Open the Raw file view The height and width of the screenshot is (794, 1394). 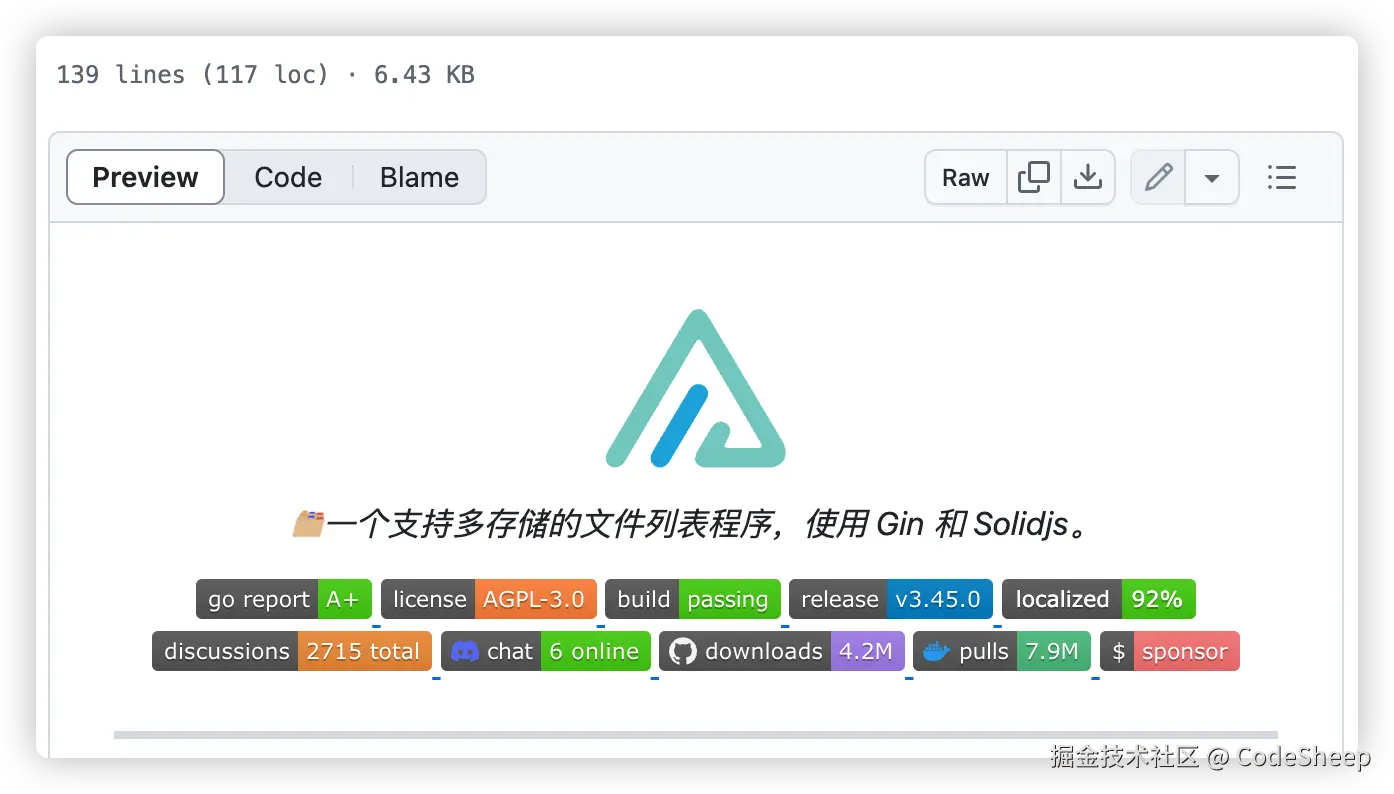[x=965, y=177]
